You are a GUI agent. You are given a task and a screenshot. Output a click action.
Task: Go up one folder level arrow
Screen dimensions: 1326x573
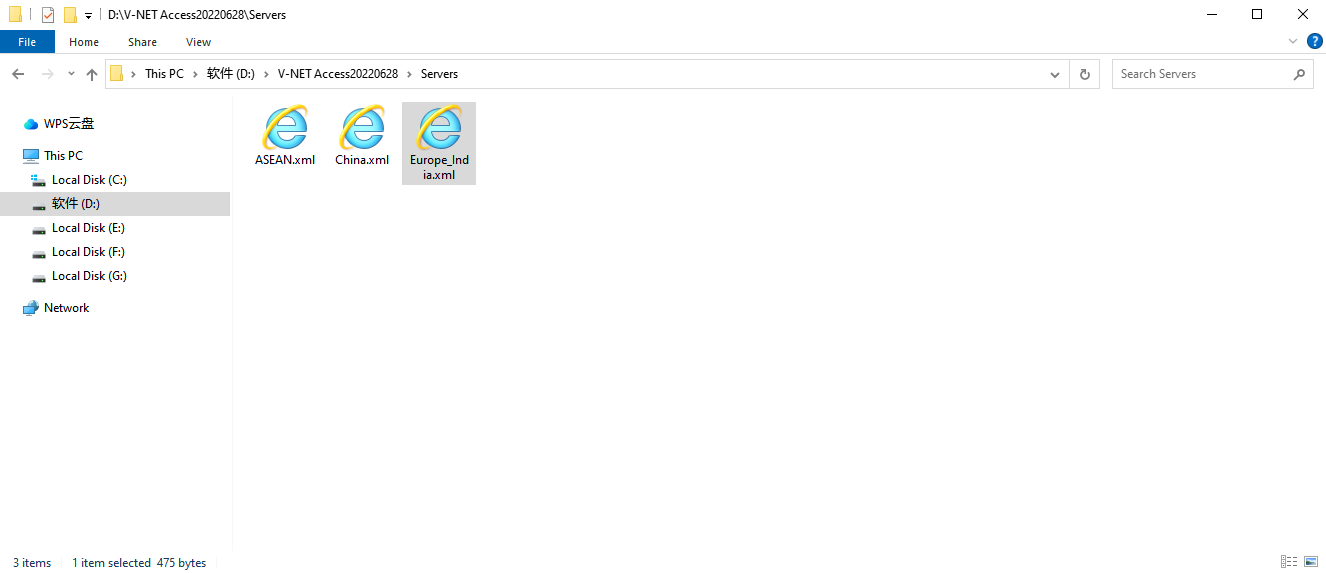click(92, 74)
